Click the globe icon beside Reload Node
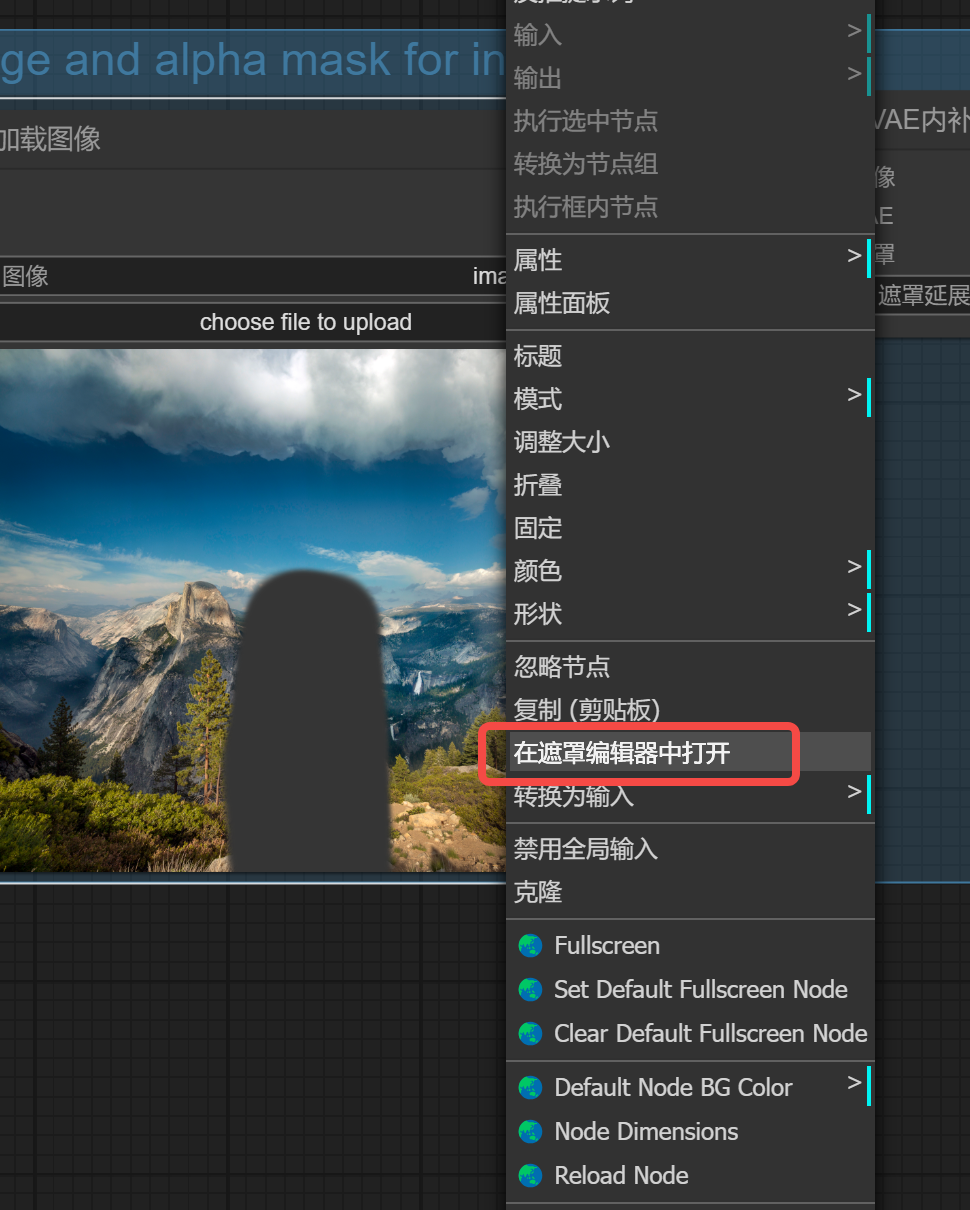This screenshot has width=970, height=1210. [x=530, y=1175]
